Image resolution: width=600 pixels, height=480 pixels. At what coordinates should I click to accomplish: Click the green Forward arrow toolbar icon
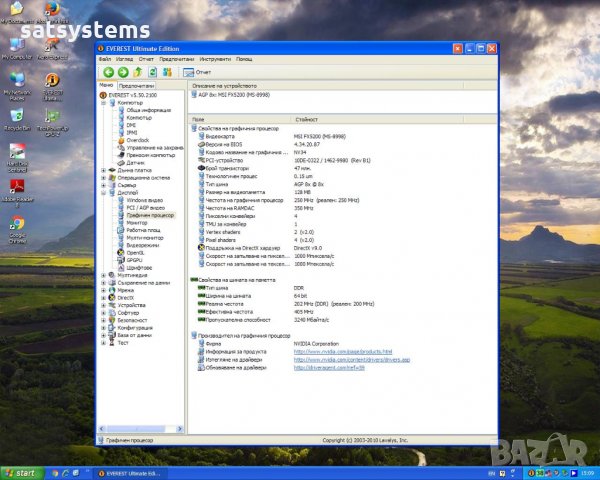(x=122, y=72)
